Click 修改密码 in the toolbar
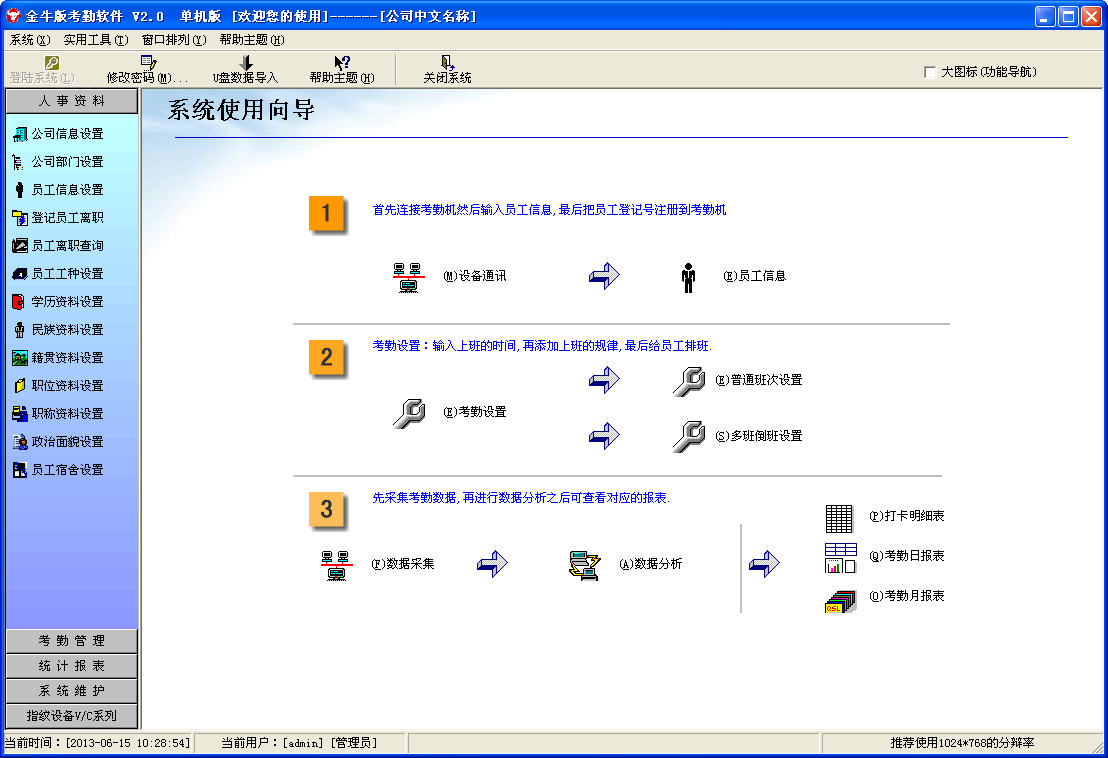The height and width of the screenshot is (758, 1108). click(x=148, y=69)
